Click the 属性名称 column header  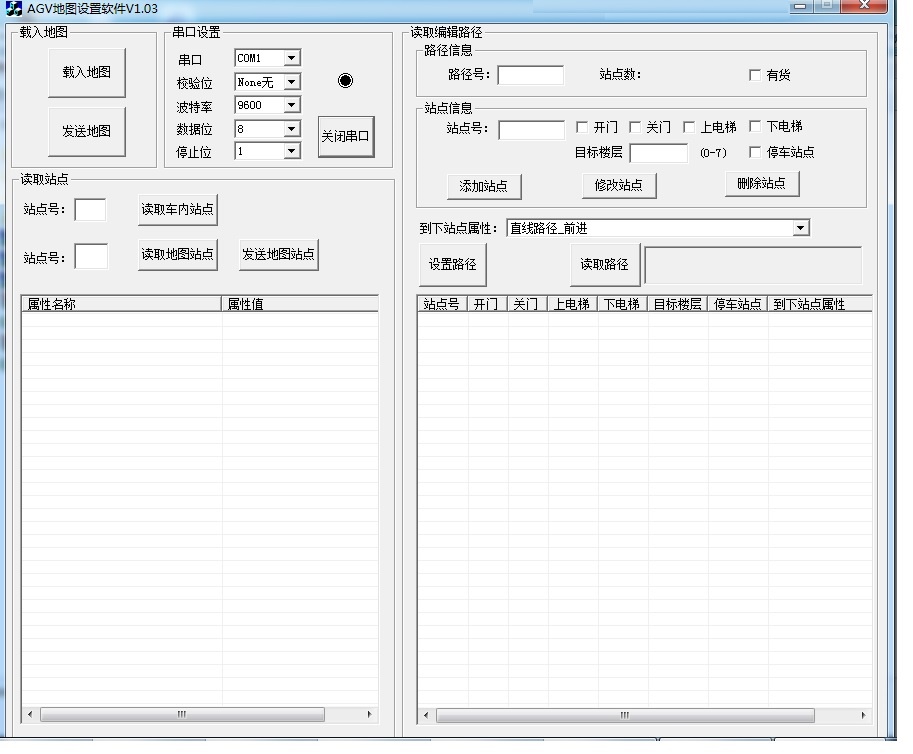coord(120,304)
